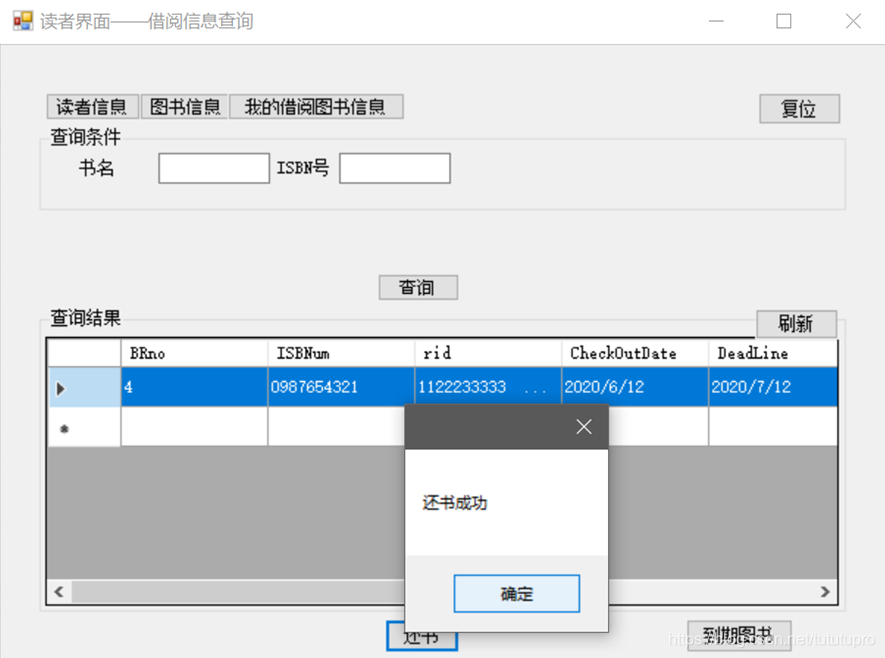
Task: Select cell 1122233333 in rid column
Action: coord(488,387)
